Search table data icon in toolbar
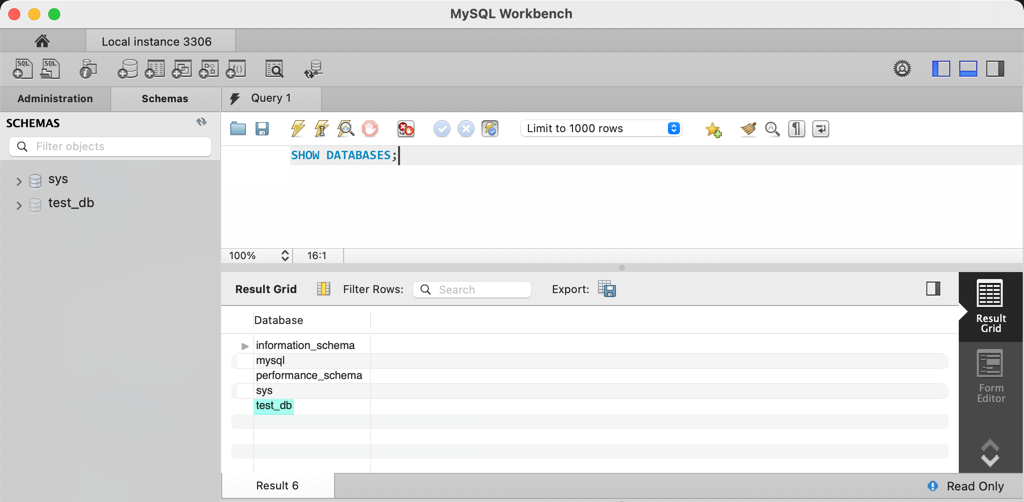 (x=274, y=69)
